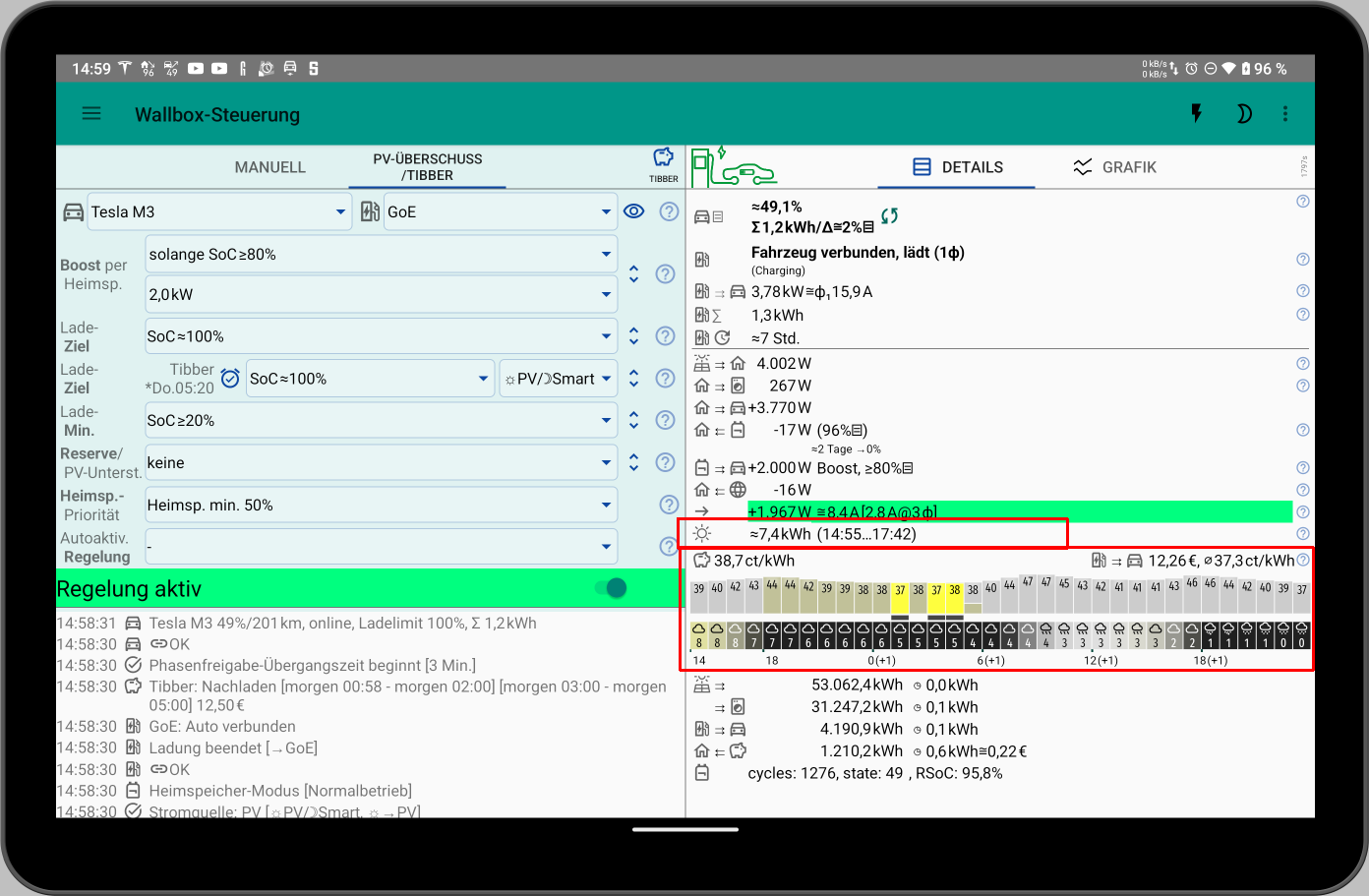Open the navigation drawer menu

90,113
